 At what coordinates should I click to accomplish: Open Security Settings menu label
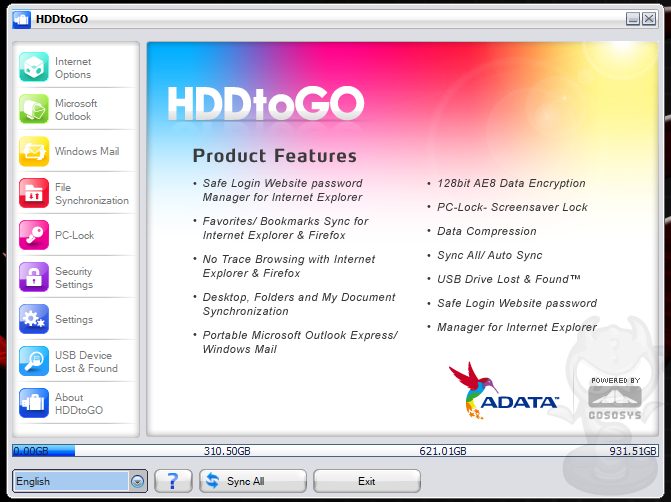tap(74, 278)
